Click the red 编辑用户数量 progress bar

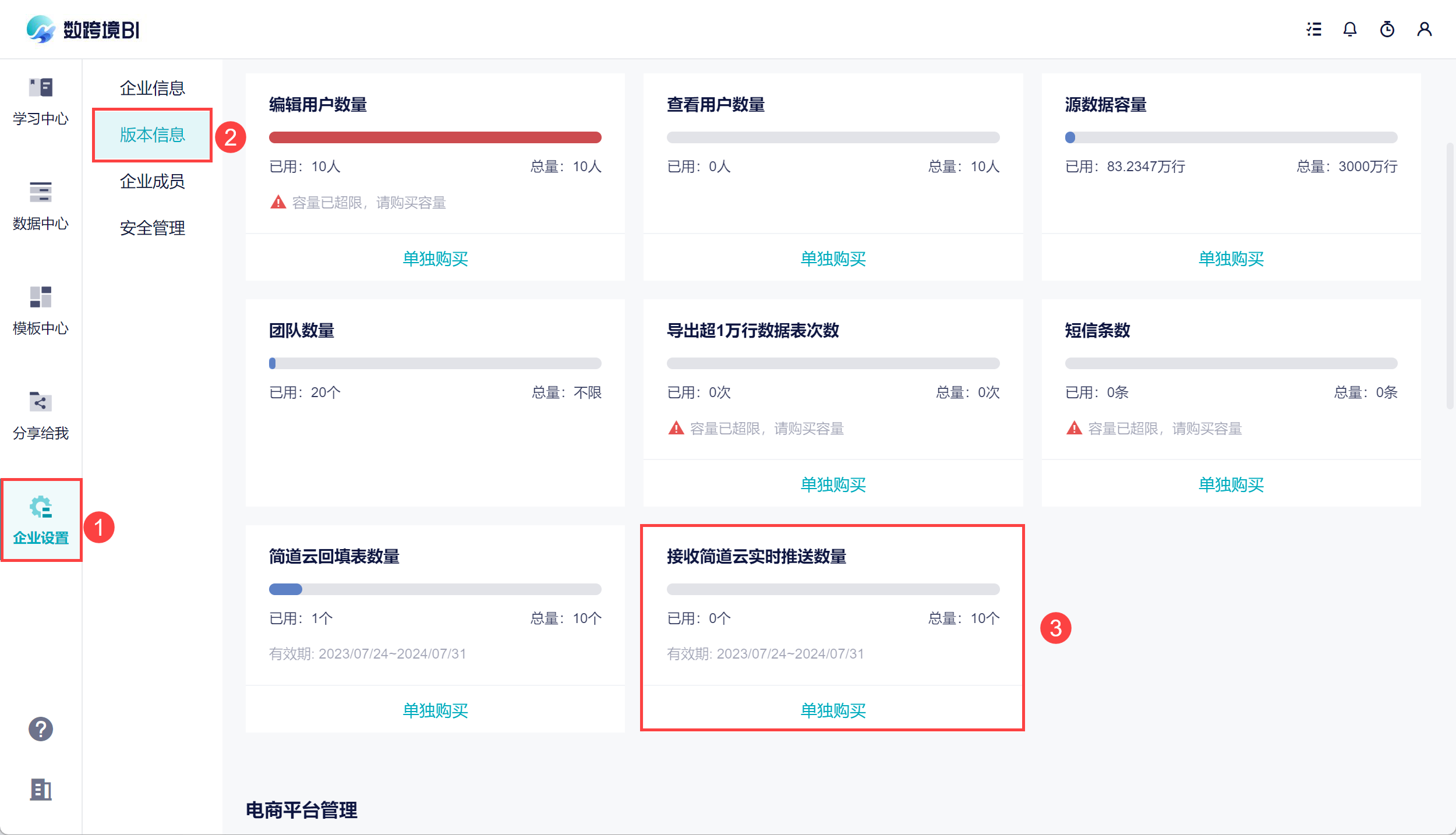[x=435, y=137]
